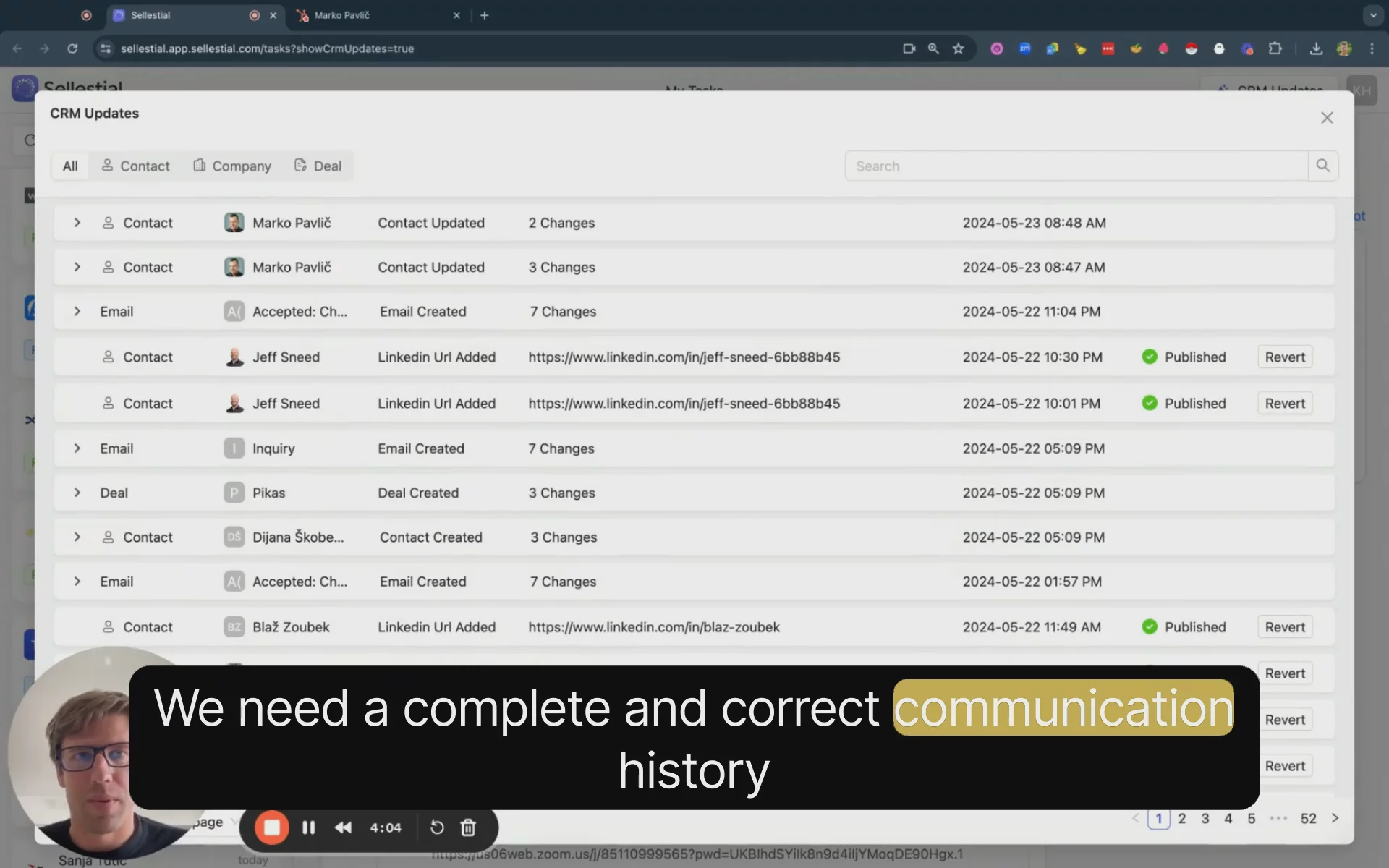
Task: Open the Chrome extensions puzzle icon
Action: click(x=1275, y=48)
